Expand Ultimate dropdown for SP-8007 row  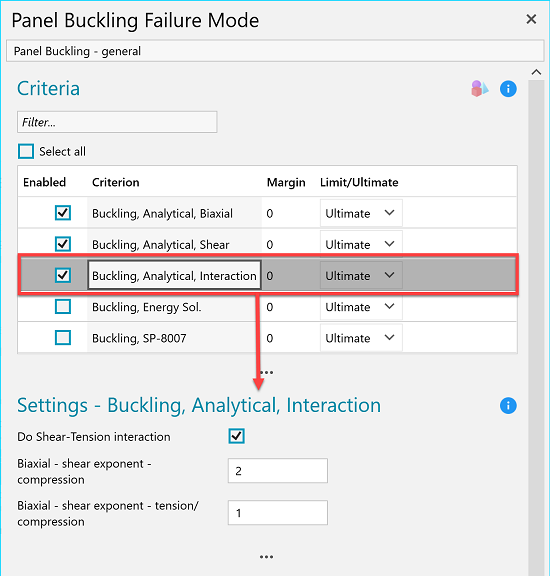[361, 338]
